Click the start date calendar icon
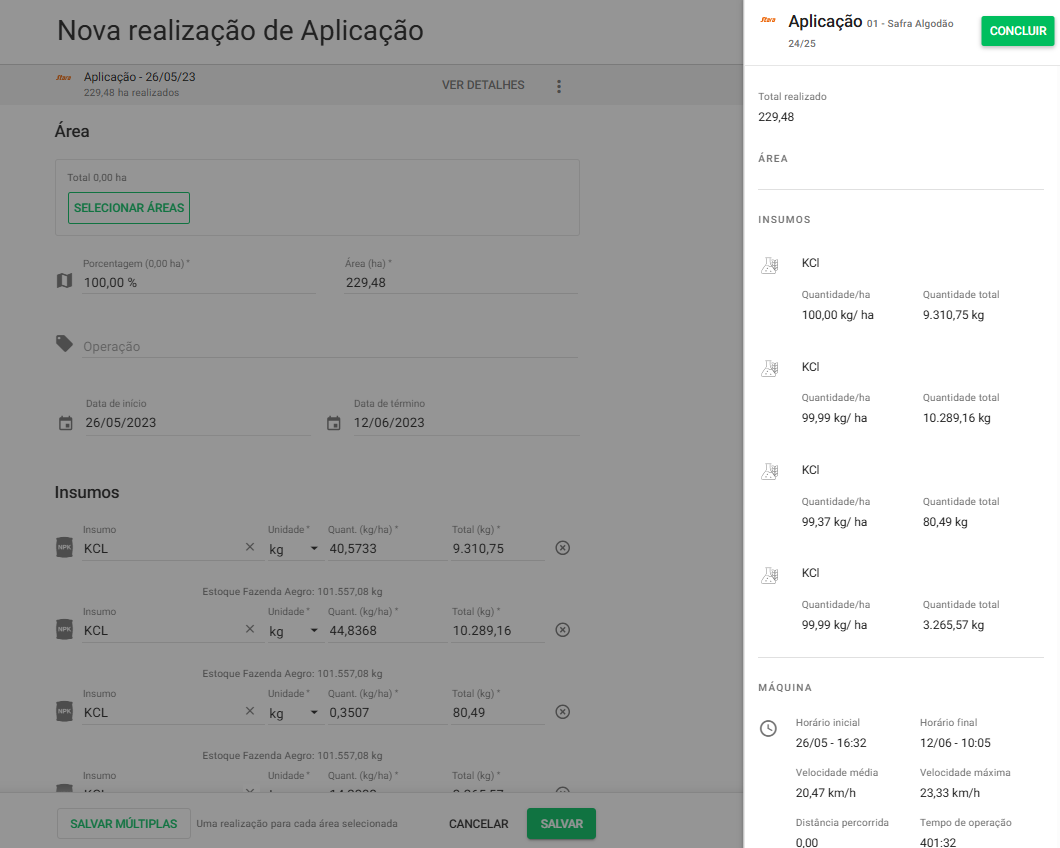Image resolution: width=1060 pixels, height=848 pixels. point(66,423)
